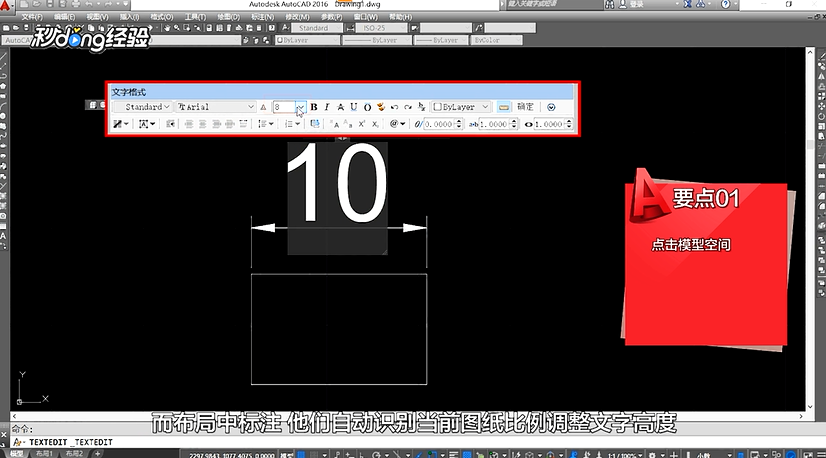Switch to the 布局1 layout tab
This screenshot has width=826, height=458.
44,453
